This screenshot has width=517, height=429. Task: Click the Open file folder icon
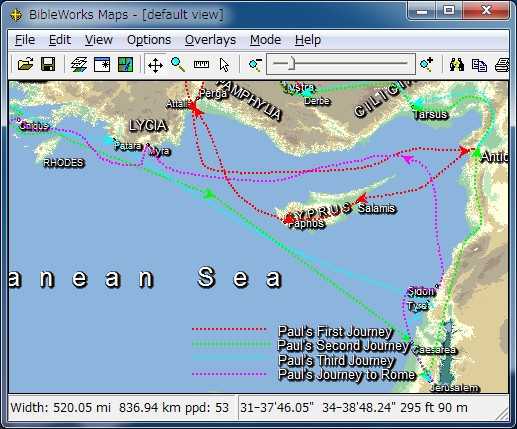pyautogui.click(x=25, y=64)
